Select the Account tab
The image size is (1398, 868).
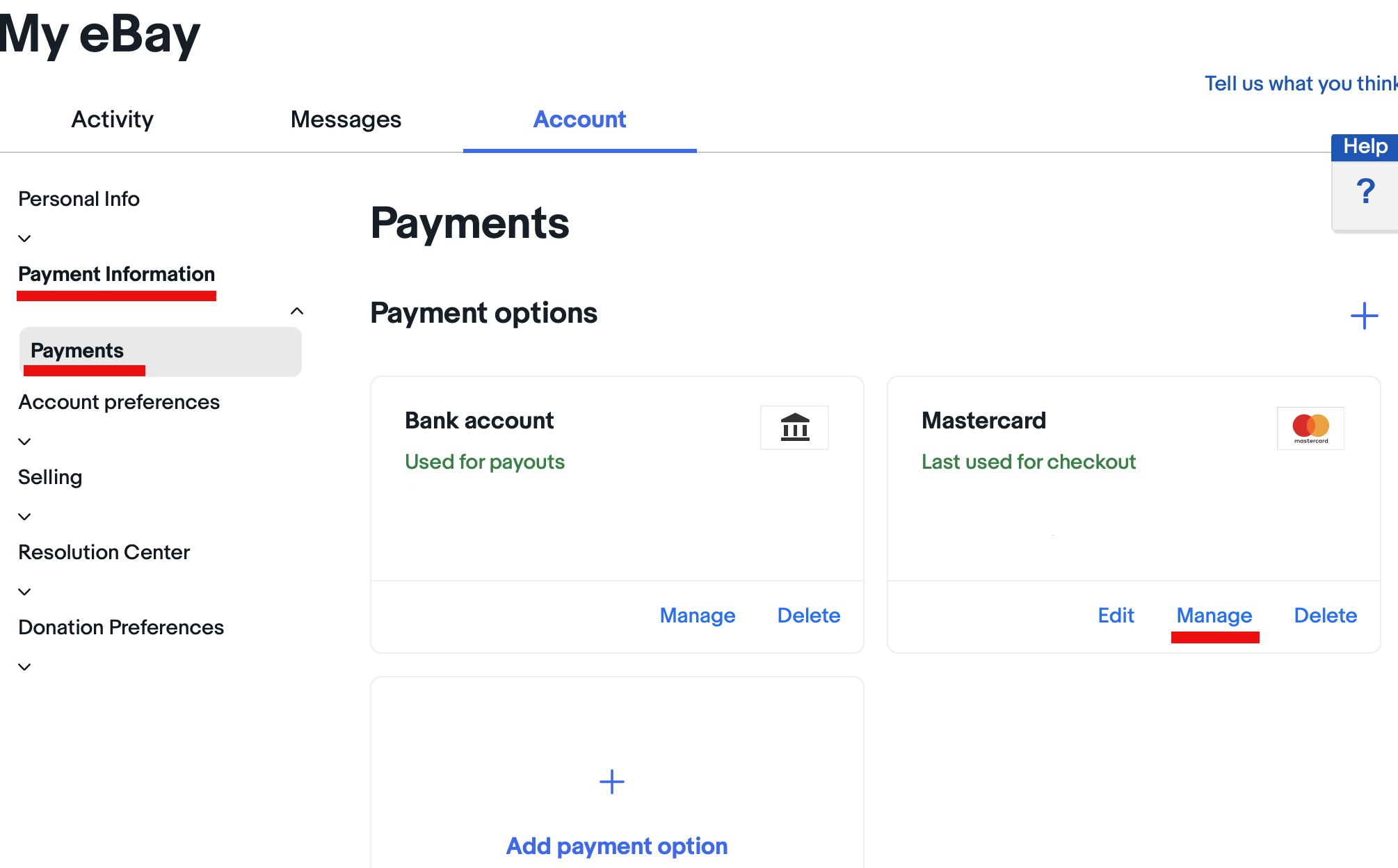coord(579,120)
